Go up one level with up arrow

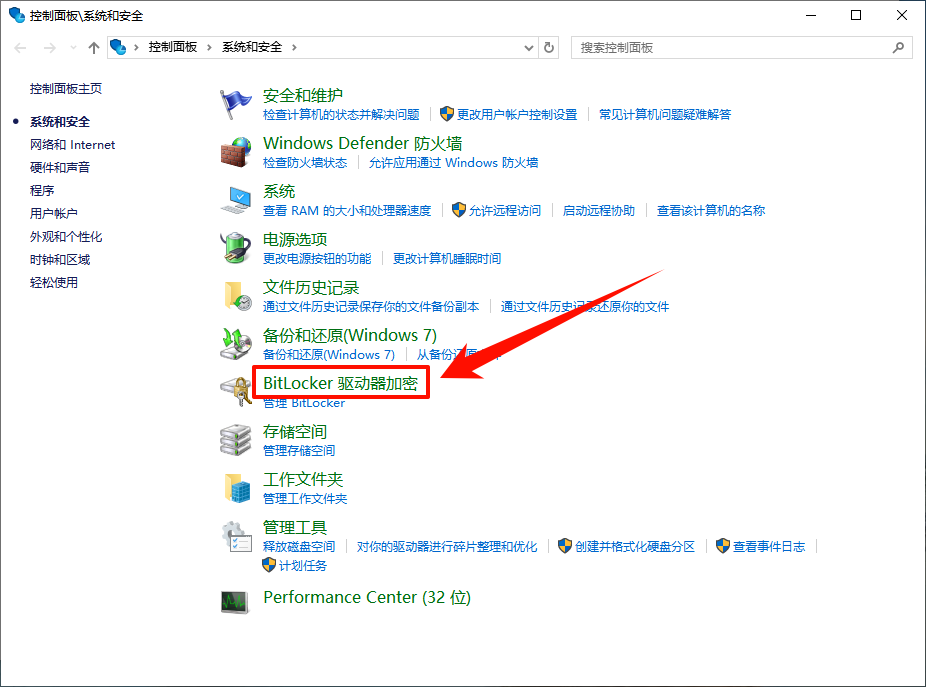(x=93, y=48)
